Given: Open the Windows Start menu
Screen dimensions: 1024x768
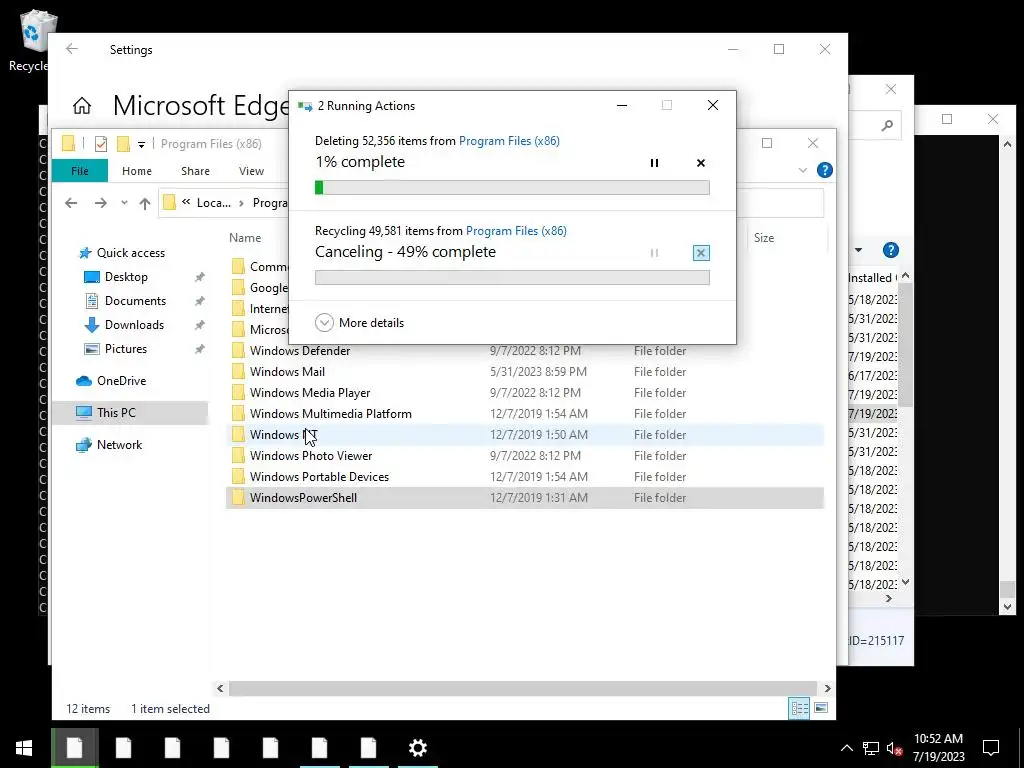Looking at the screenshot, I should coord(24,748).
